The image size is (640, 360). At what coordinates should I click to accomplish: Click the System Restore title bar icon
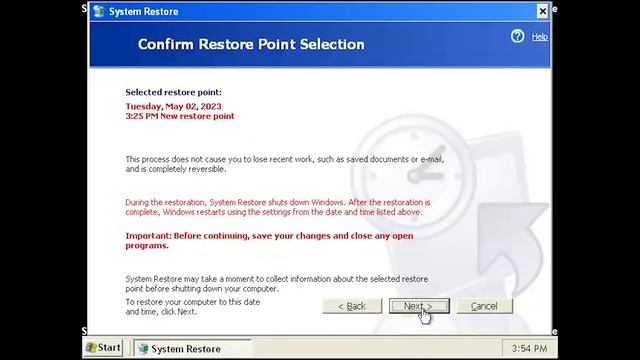[99, 11]
